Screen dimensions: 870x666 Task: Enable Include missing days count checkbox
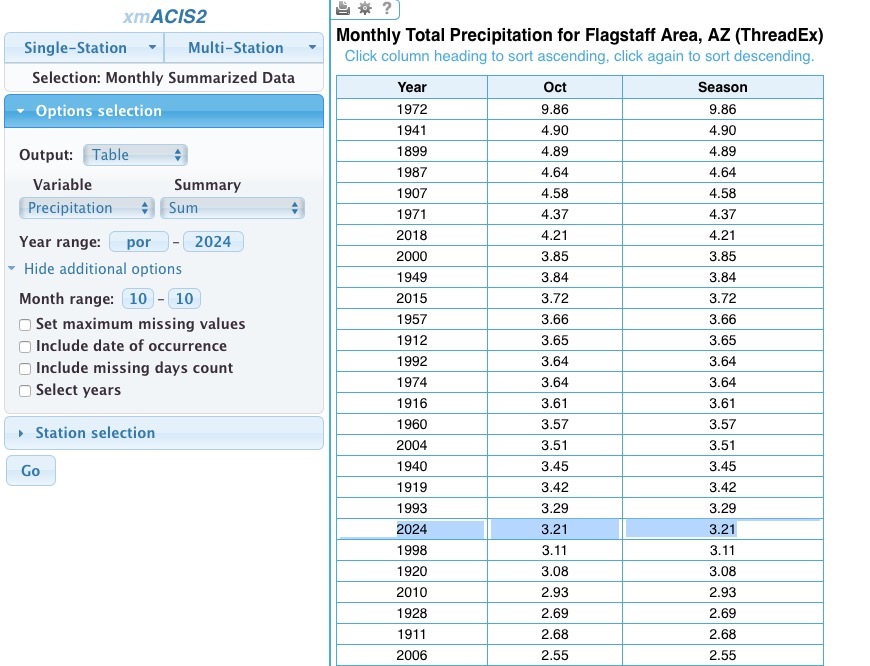point(25,369)
